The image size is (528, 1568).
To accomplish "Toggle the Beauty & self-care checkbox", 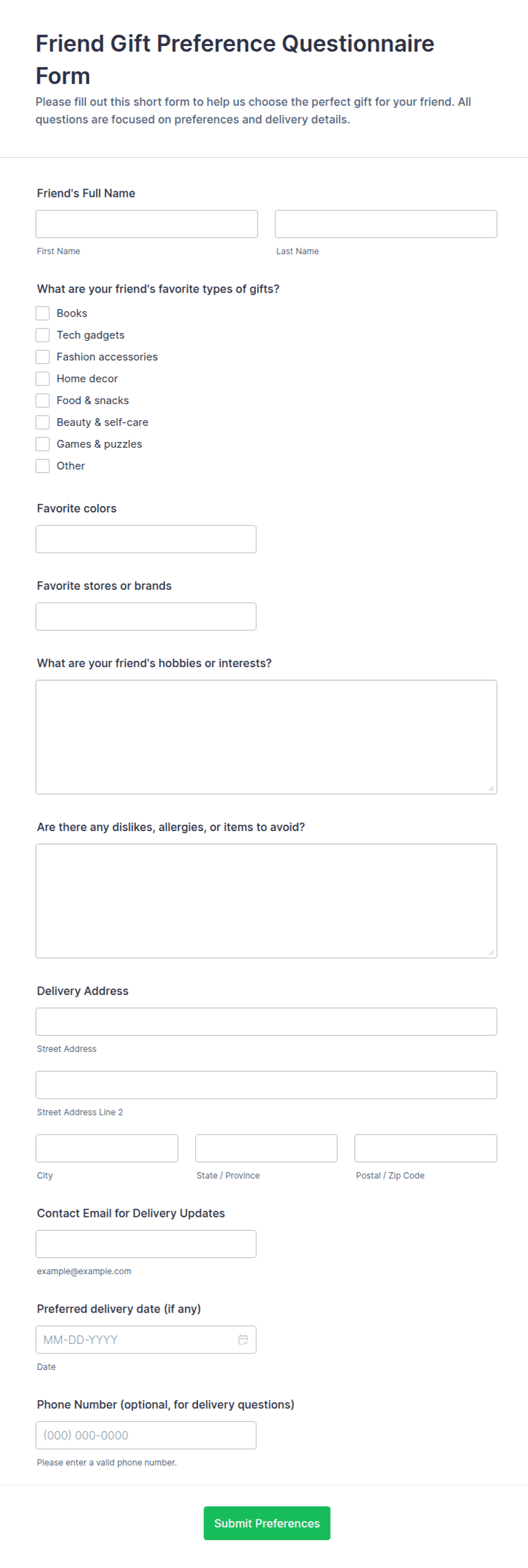I will (43, 423).
